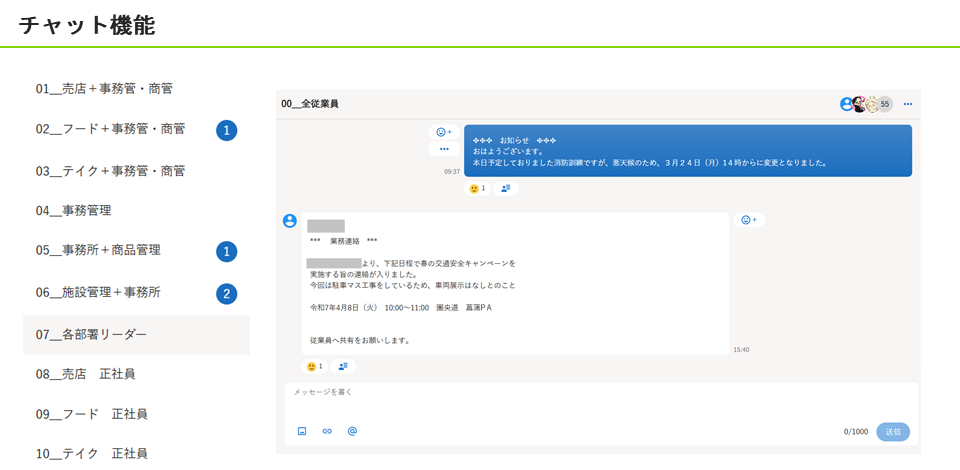Click the 15:40 timestamp
Screen dimensions: 960x470
[x=741, y=350]
